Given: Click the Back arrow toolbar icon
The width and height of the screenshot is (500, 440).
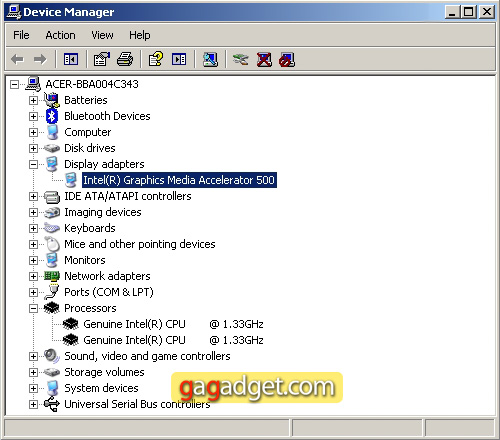Looking at the screenshot, I should pos(17,60).
